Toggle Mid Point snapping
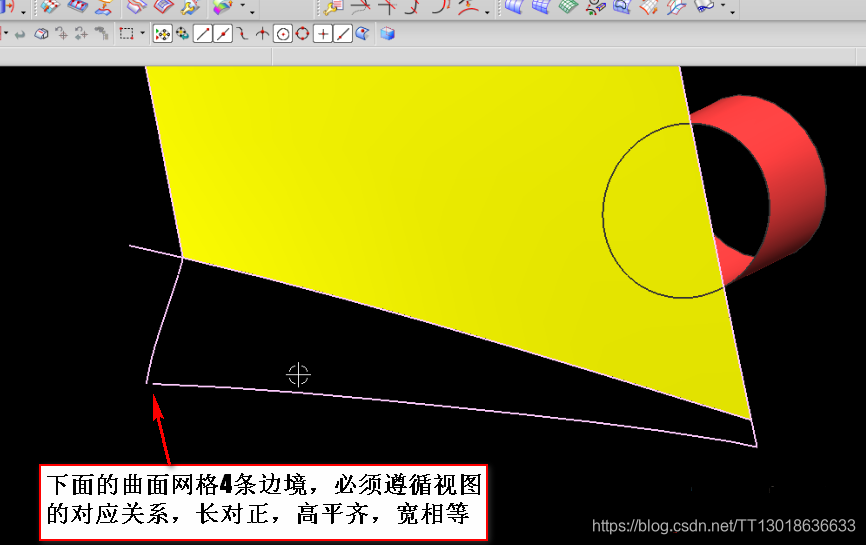Viewport: 866px width, 545px height. tap(223, 34)
